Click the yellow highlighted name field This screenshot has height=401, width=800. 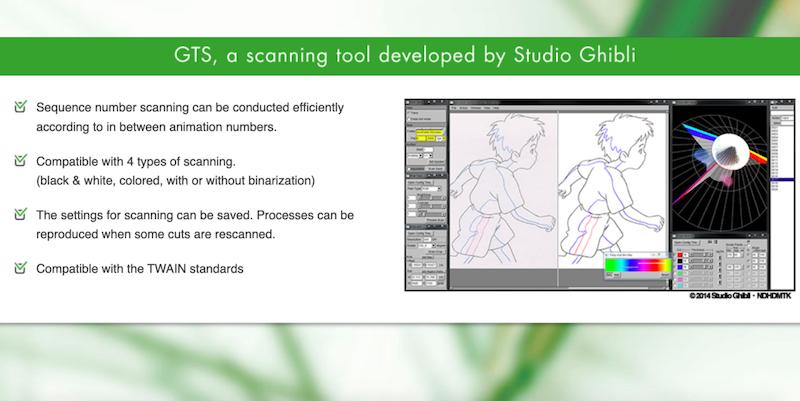pyautogui.click(x=429, y=132)
